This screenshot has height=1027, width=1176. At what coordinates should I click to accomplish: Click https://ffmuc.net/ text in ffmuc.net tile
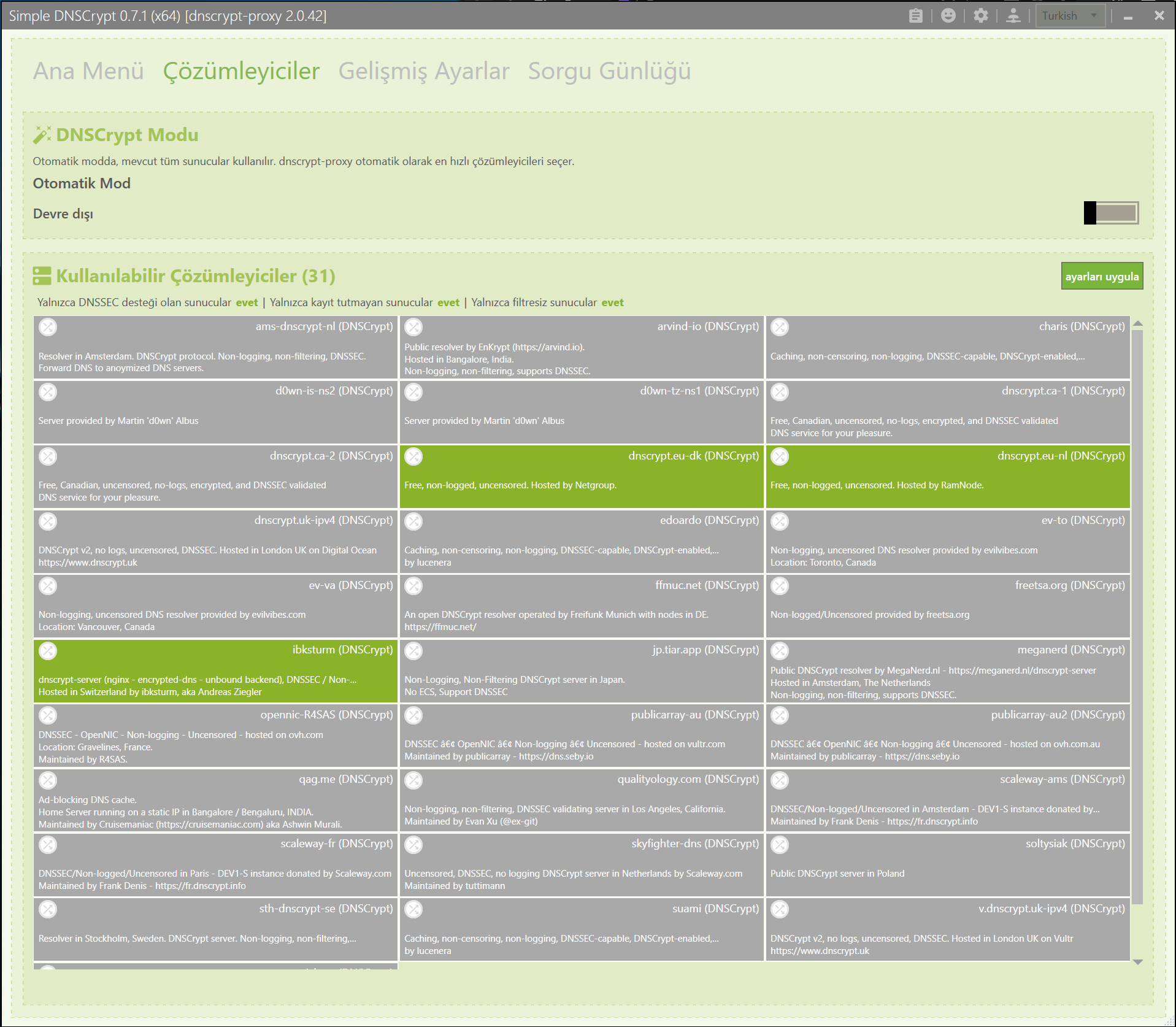440,627
